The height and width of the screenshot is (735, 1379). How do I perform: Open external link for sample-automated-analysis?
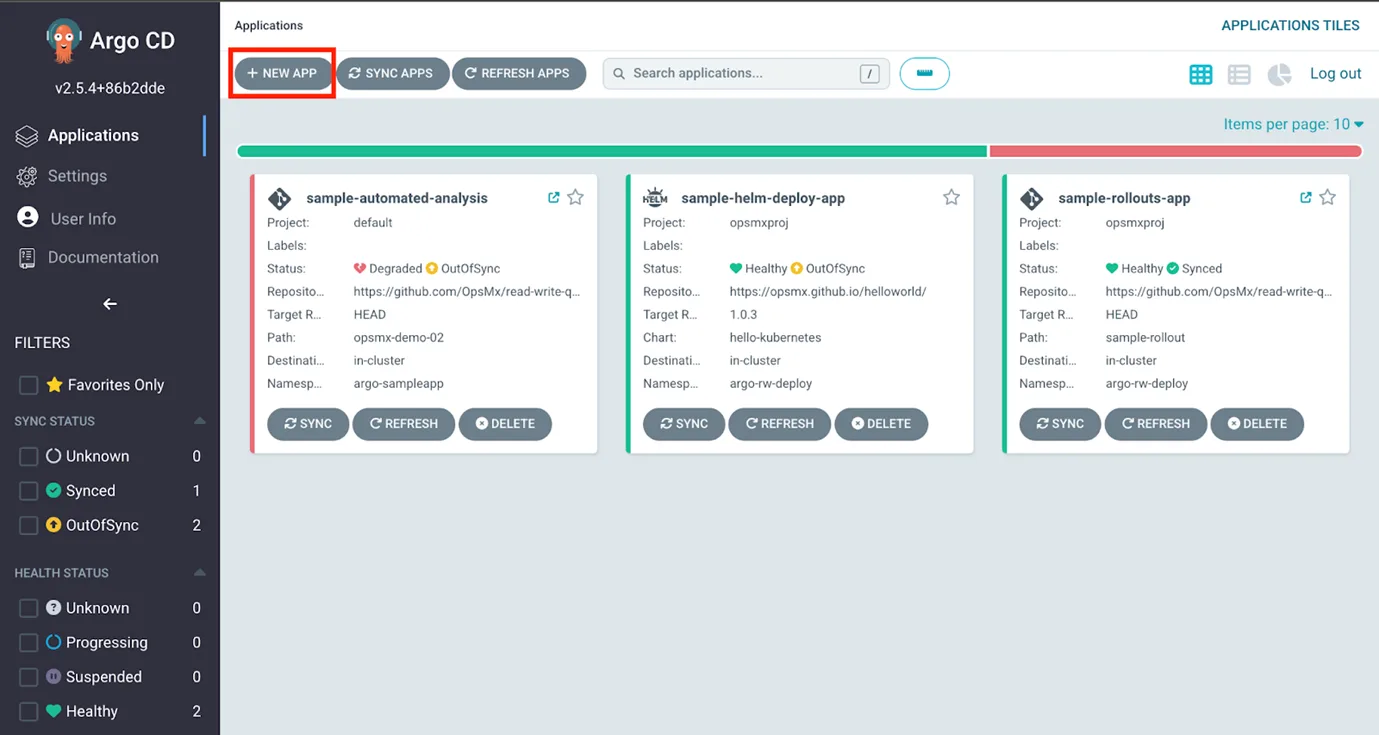(553, 198)
